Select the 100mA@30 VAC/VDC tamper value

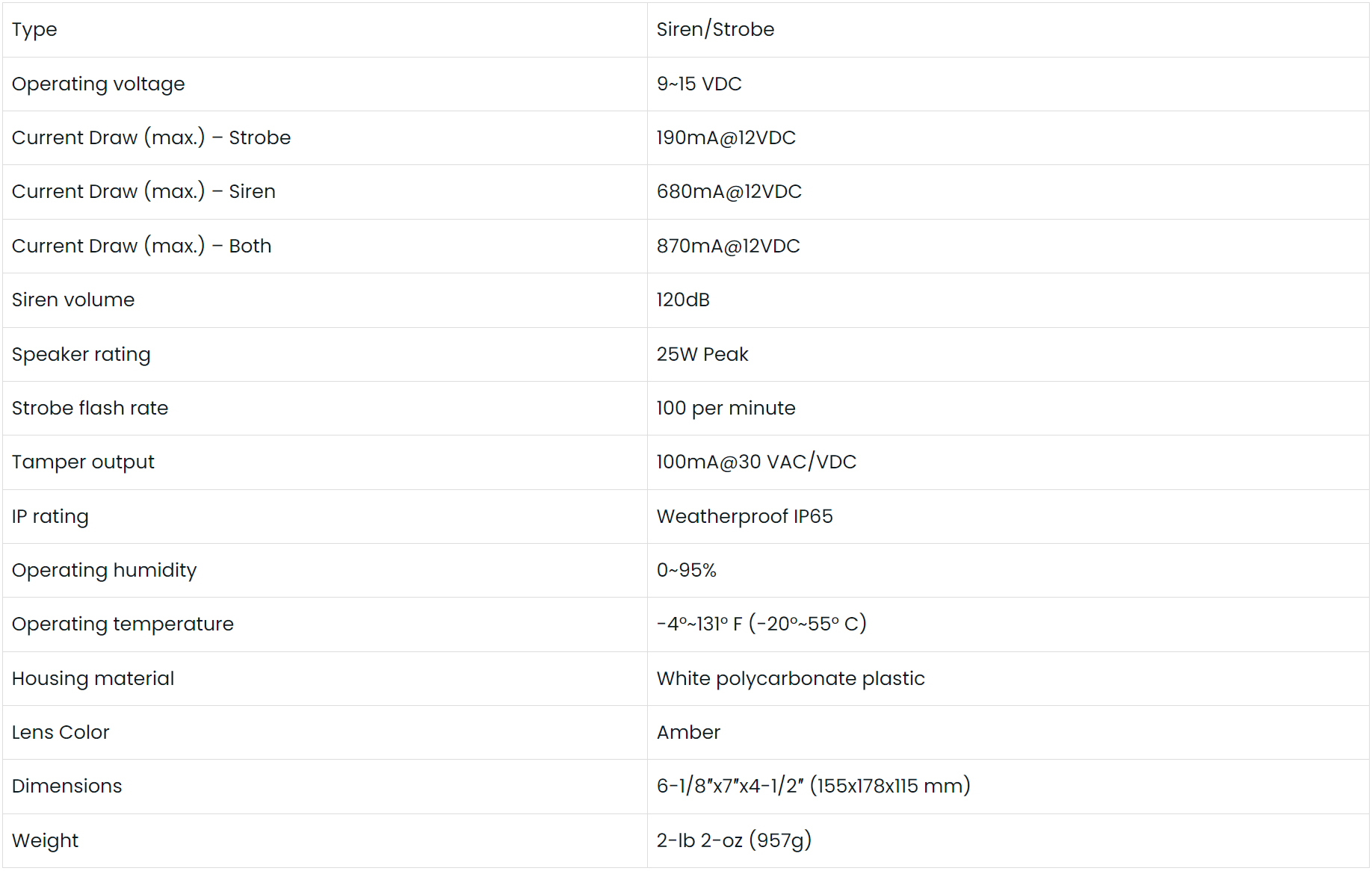tap(756, 462)
